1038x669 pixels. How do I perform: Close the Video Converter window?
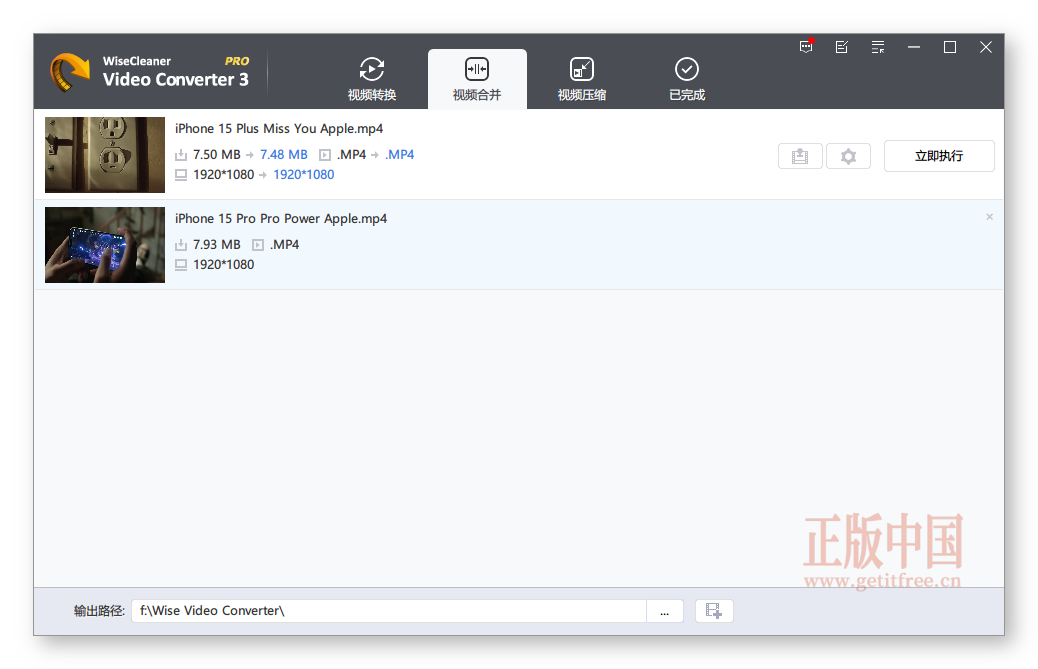986,47
